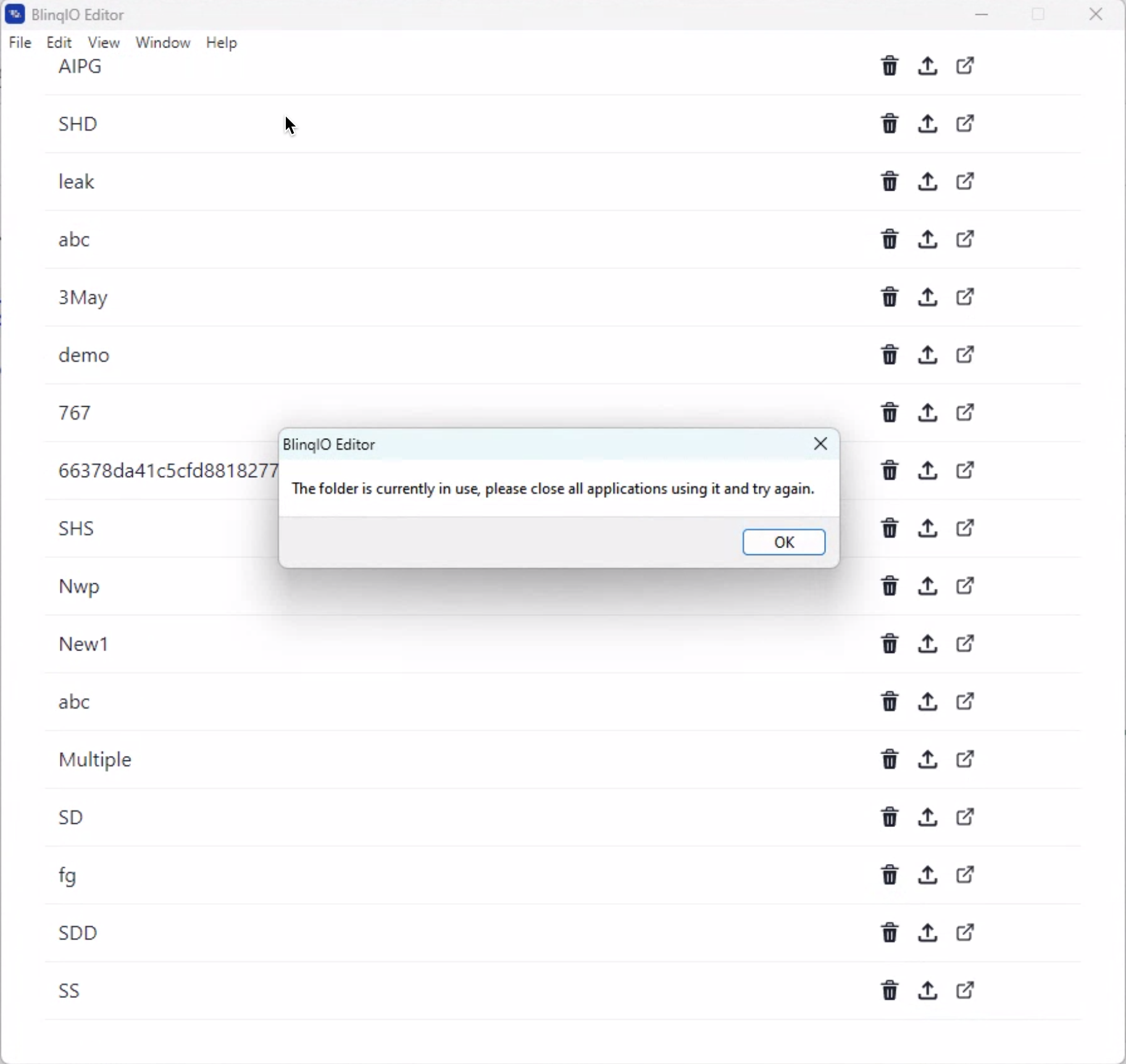Delete the 66378da41c5cfd project
Viewport: 1126px width, 1064px height.
pos(890,471)
